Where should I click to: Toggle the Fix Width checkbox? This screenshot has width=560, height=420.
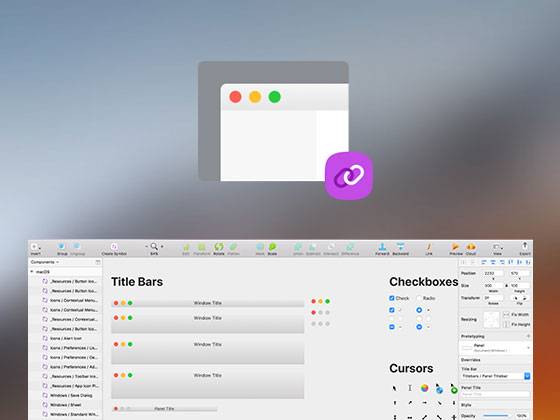(x=506, y=315)
